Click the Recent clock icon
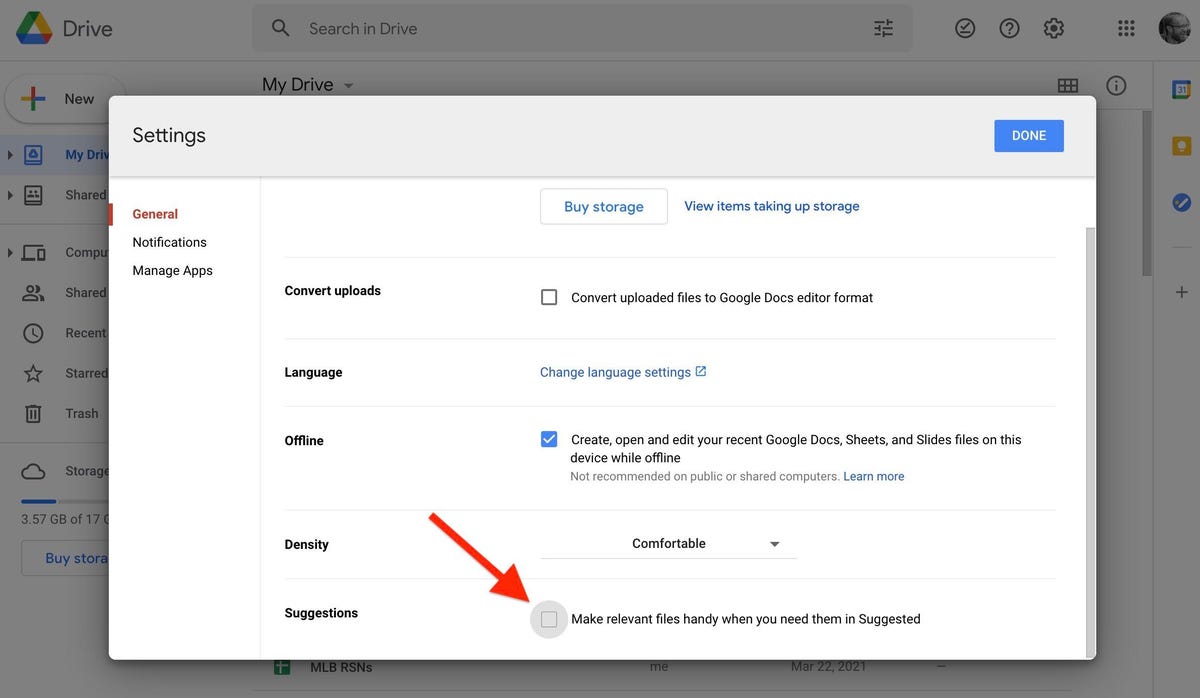 pyautogui.click(x=33, y=333)
